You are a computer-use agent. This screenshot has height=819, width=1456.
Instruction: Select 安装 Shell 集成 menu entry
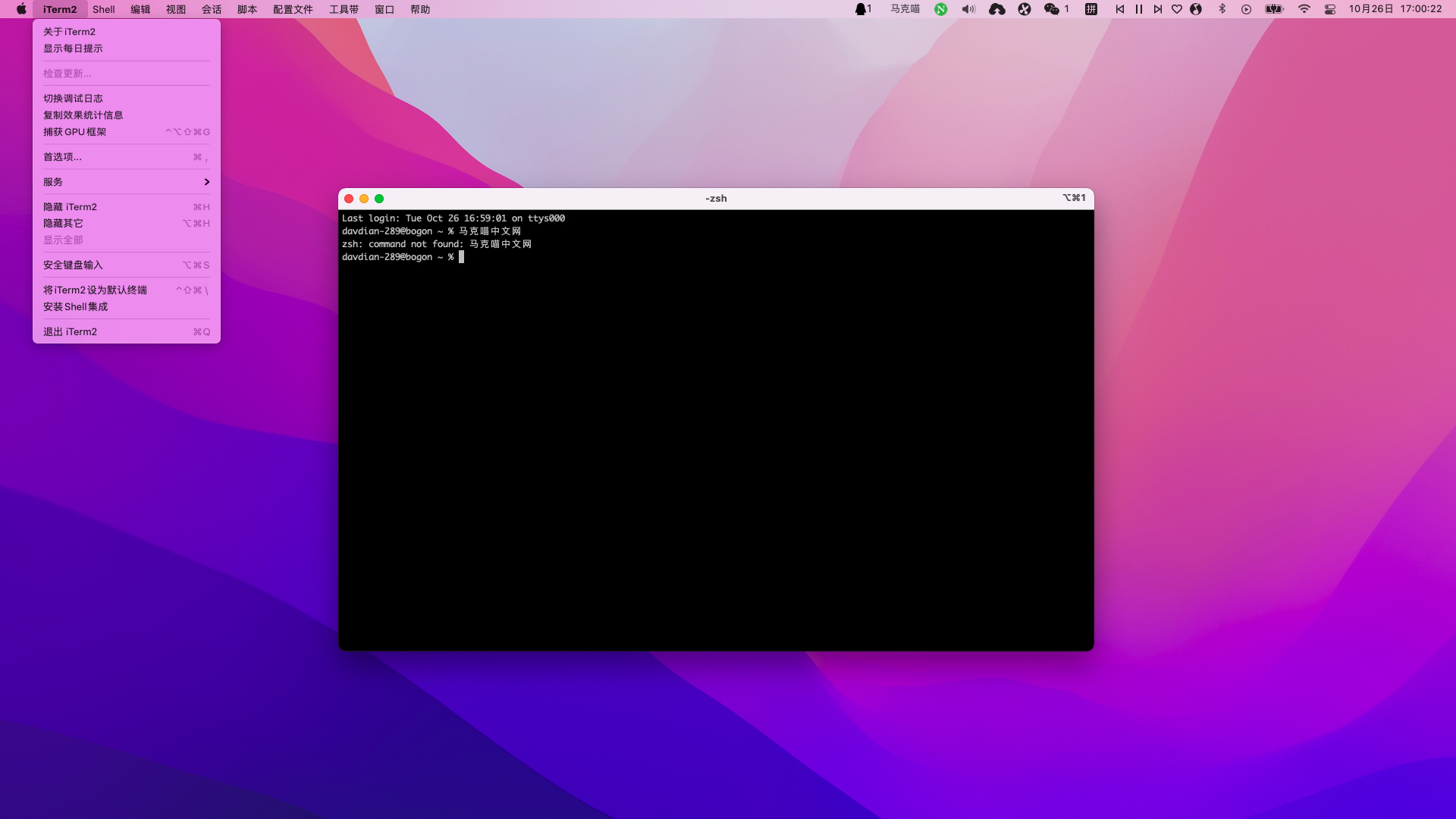click(127, 307)
